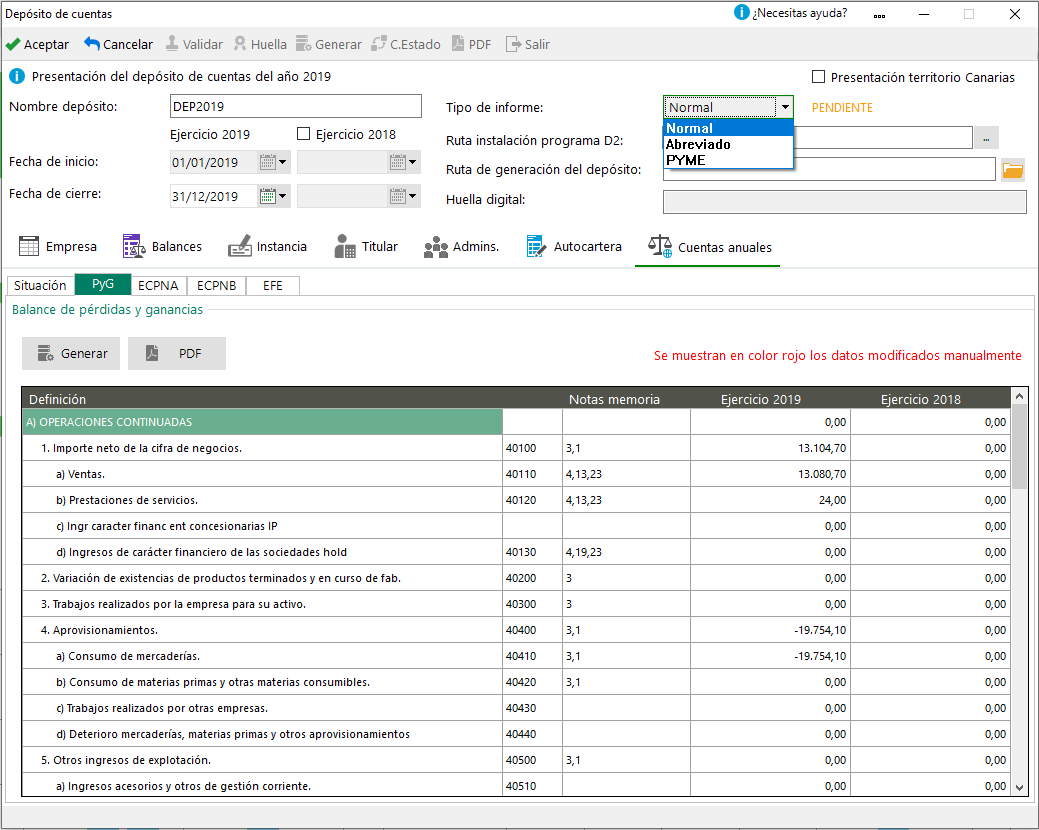Click the cell 13.104,70 in Ejercicio 2019
Image resolution: width=1039 pixels, height=830 pixels.
771,448
